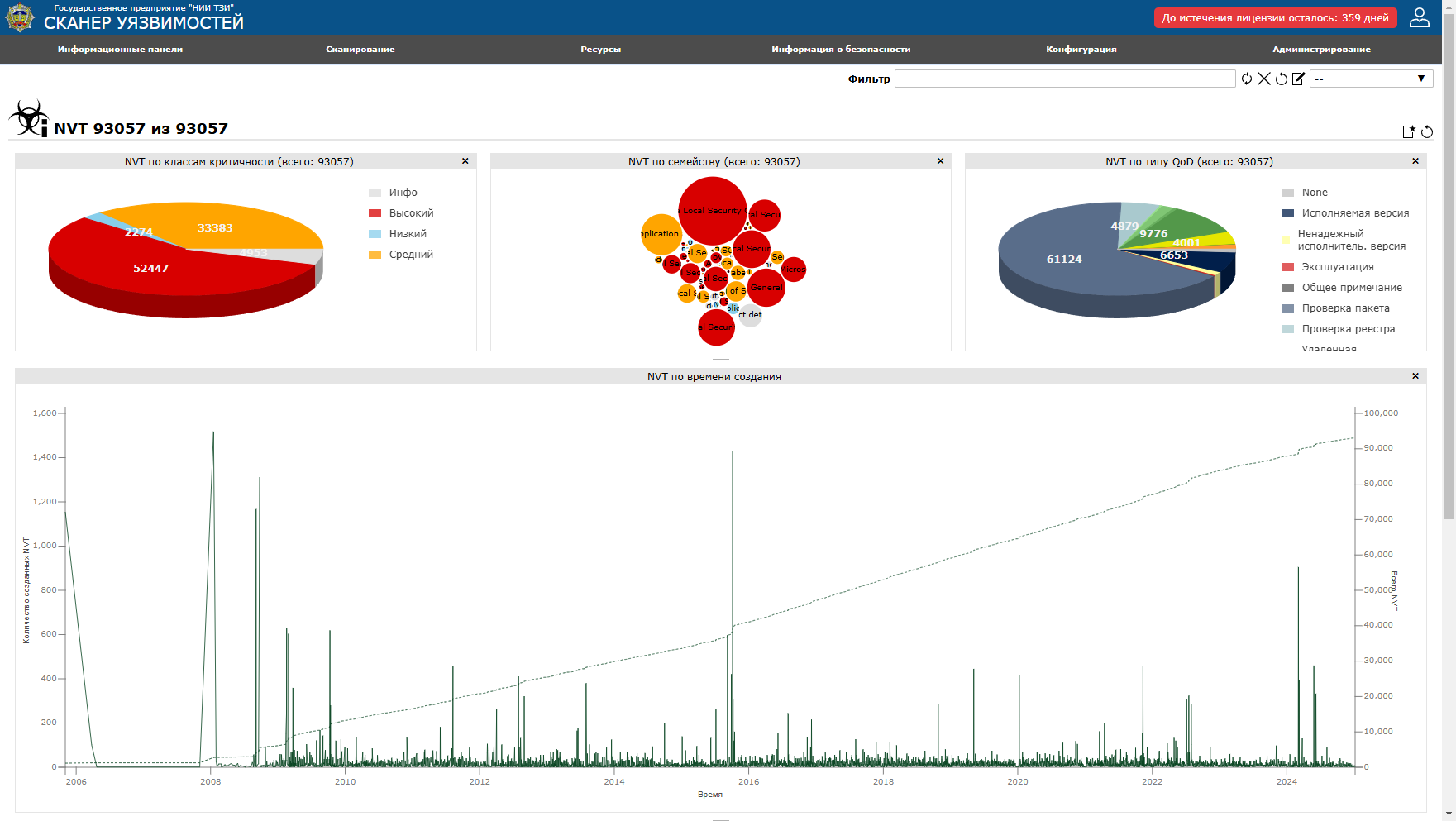The height and width of the screenshot is (821, 1456).
Task: Open Информационные панели menu item
Action: click(x=120, y=50)
